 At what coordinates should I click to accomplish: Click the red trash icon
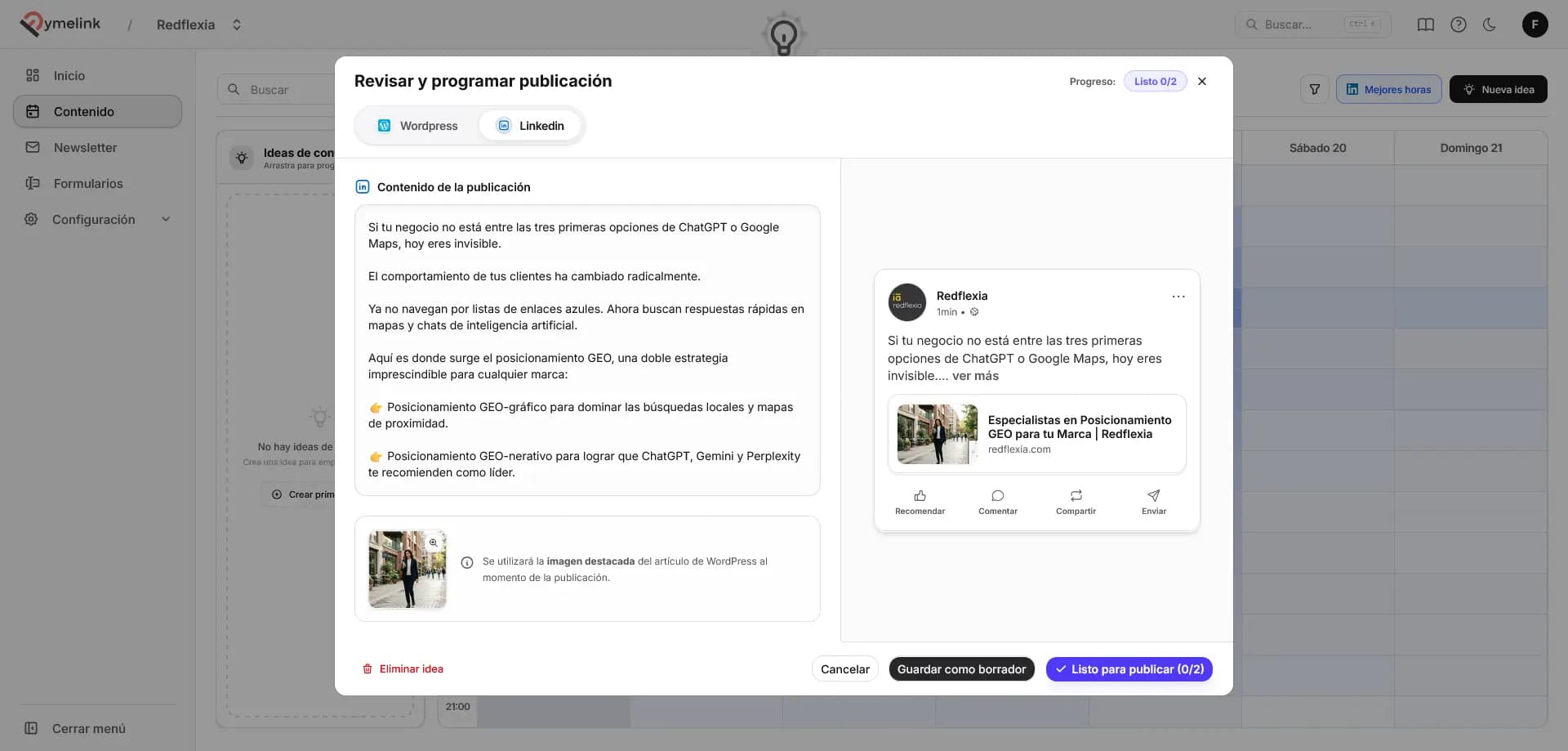[367, 668]
